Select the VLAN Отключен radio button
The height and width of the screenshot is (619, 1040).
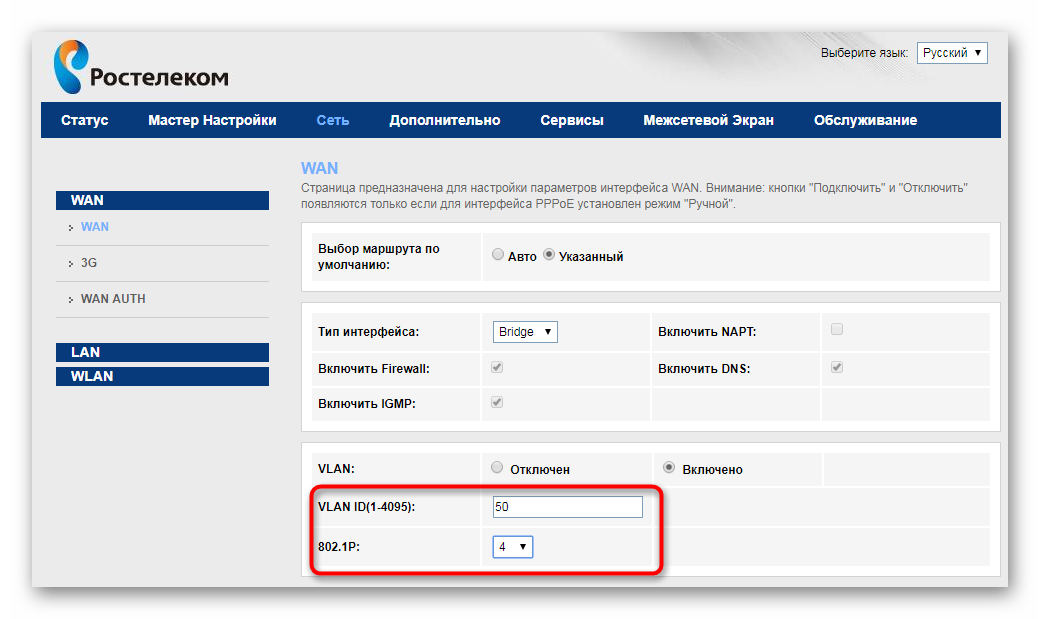tap(497, 468)
